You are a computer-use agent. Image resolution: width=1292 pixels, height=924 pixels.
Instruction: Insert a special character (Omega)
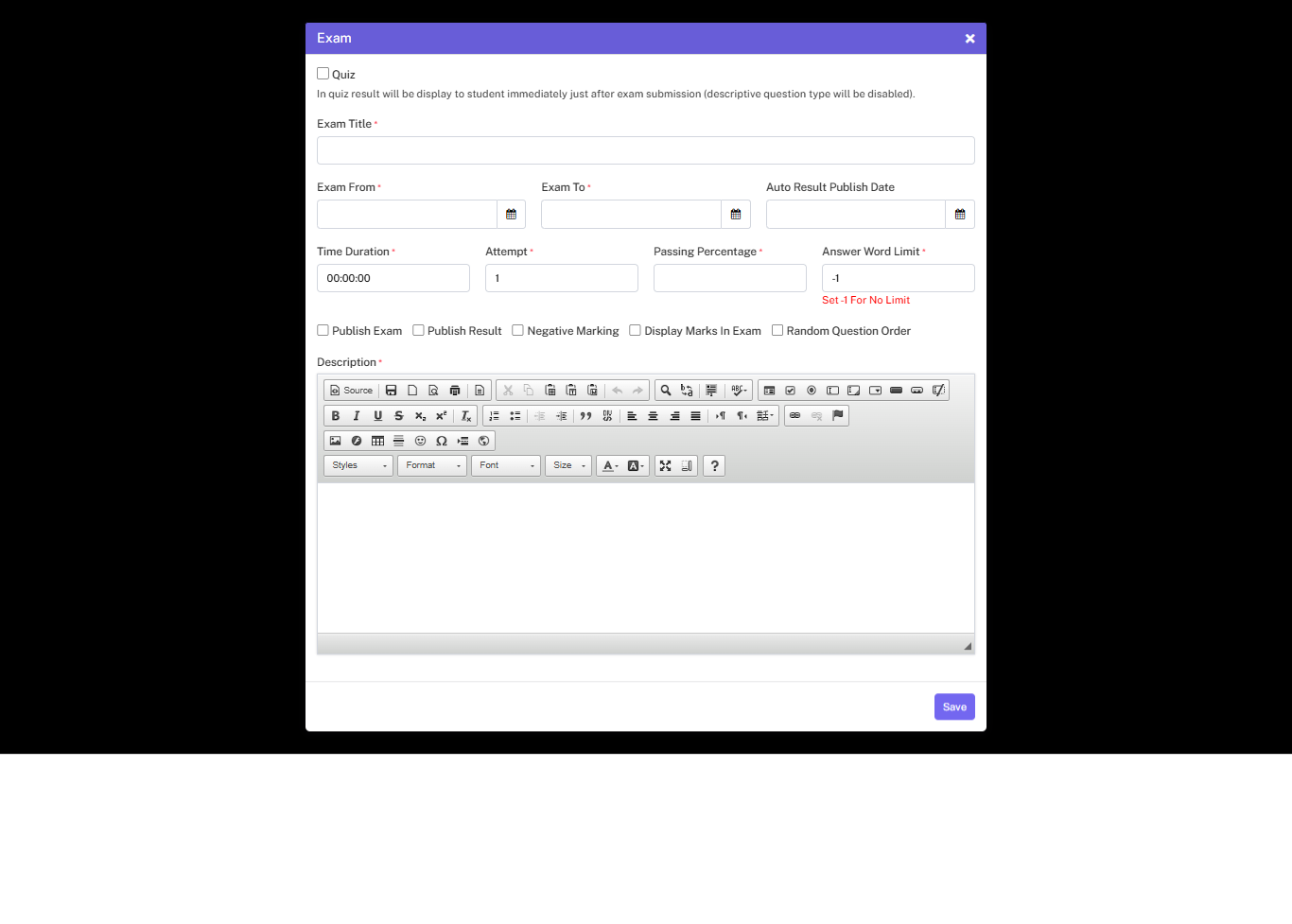point(442,441)
